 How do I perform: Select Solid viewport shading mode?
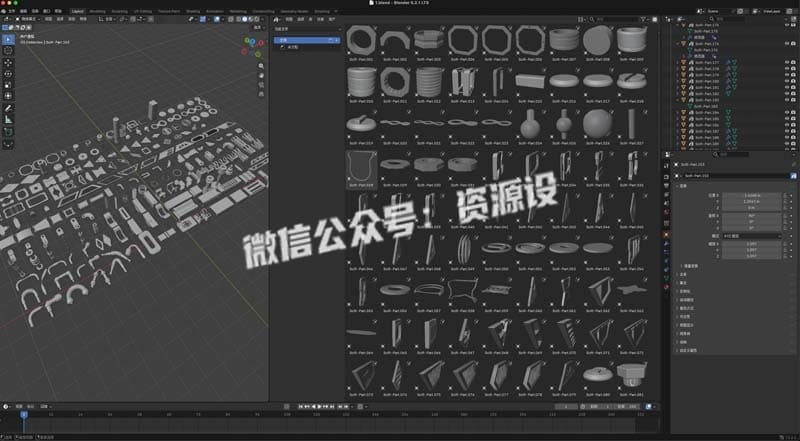(x=244, y=19)
